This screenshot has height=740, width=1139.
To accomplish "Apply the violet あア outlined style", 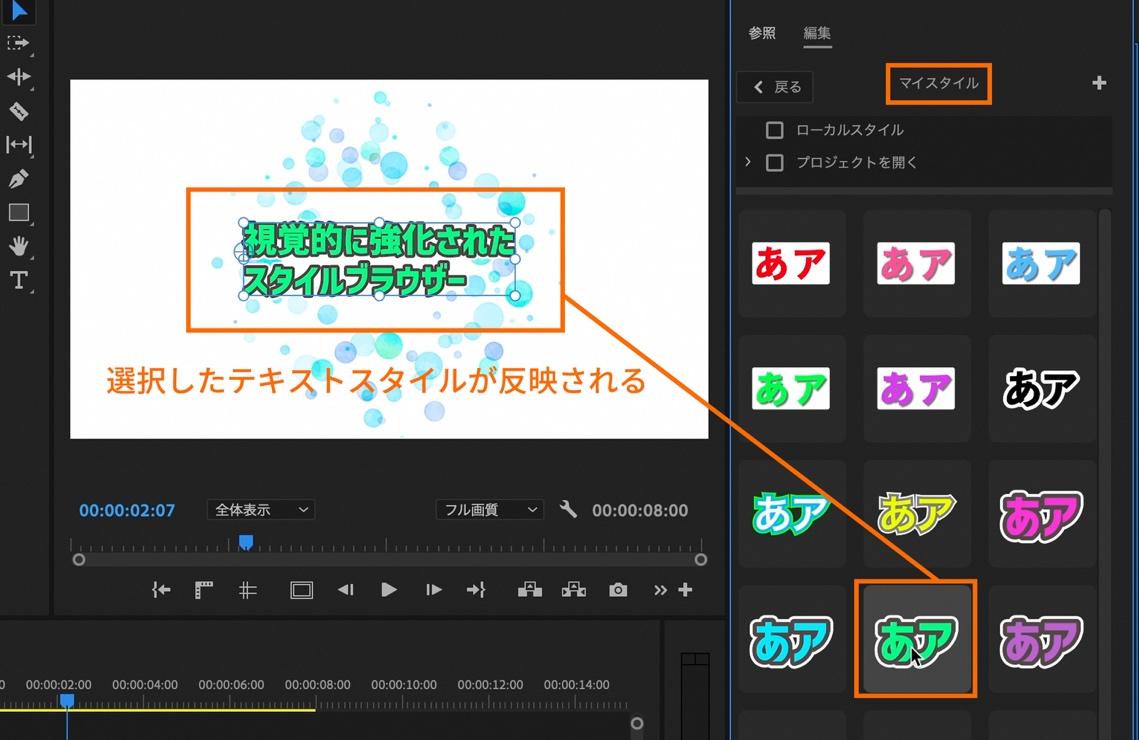I will (1042, 639).
